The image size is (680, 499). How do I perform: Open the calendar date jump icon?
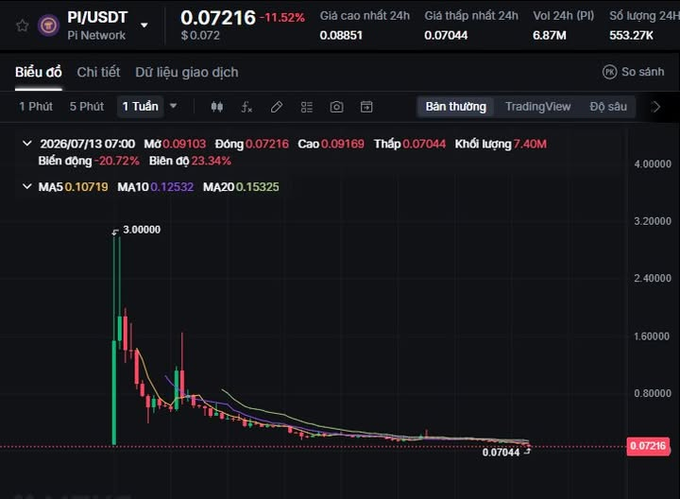(x=366, y=107)
